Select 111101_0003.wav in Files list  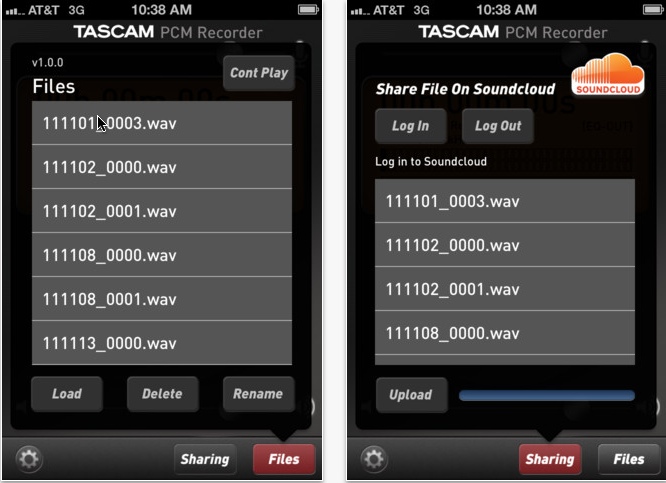(x=162, y=123)
